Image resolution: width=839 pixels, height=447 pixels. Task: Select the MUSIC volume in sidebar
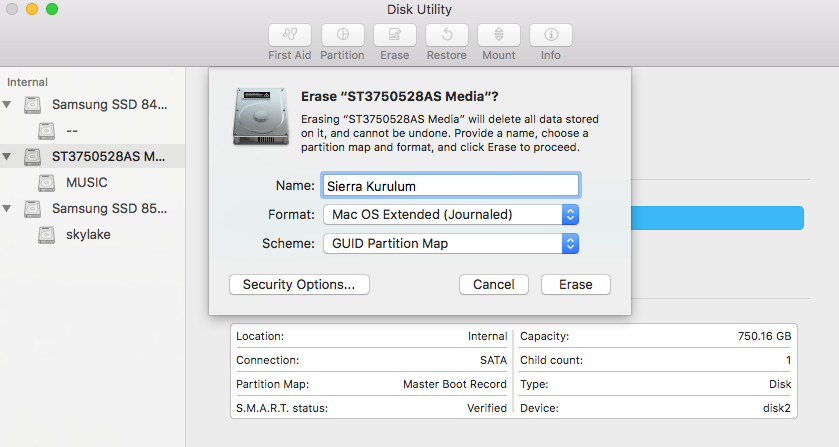[x=86, y=183]
